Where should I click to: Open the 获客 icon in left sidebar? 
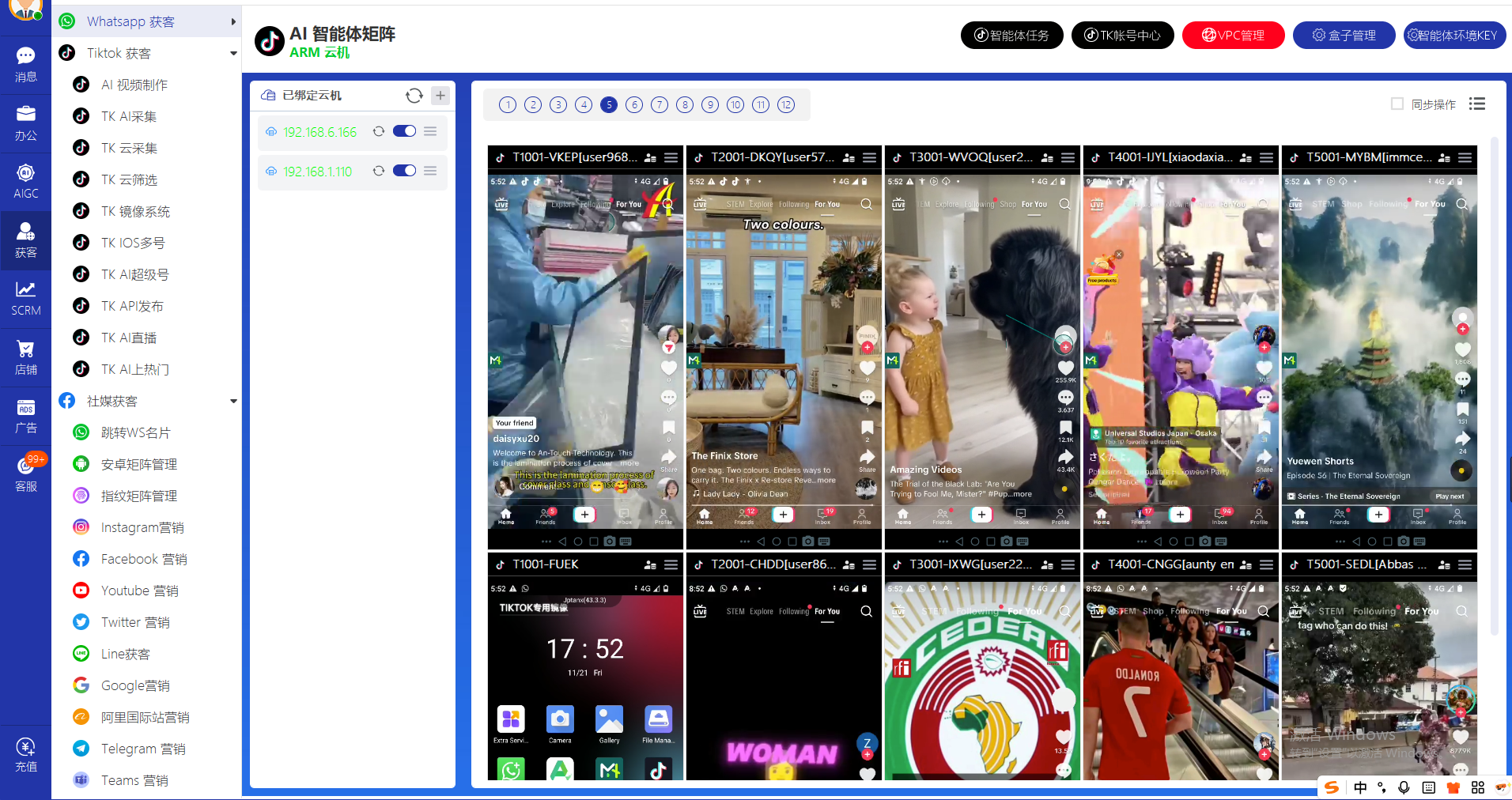point(25,240)
